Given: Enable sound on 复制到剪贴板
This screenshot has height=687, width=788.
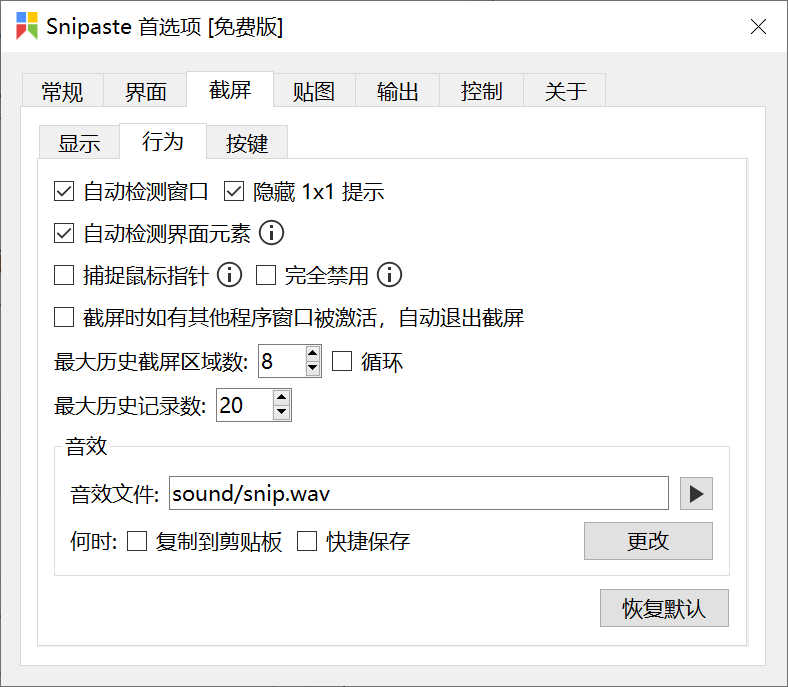Looking at the screenshot, I should tap(137, 541).
